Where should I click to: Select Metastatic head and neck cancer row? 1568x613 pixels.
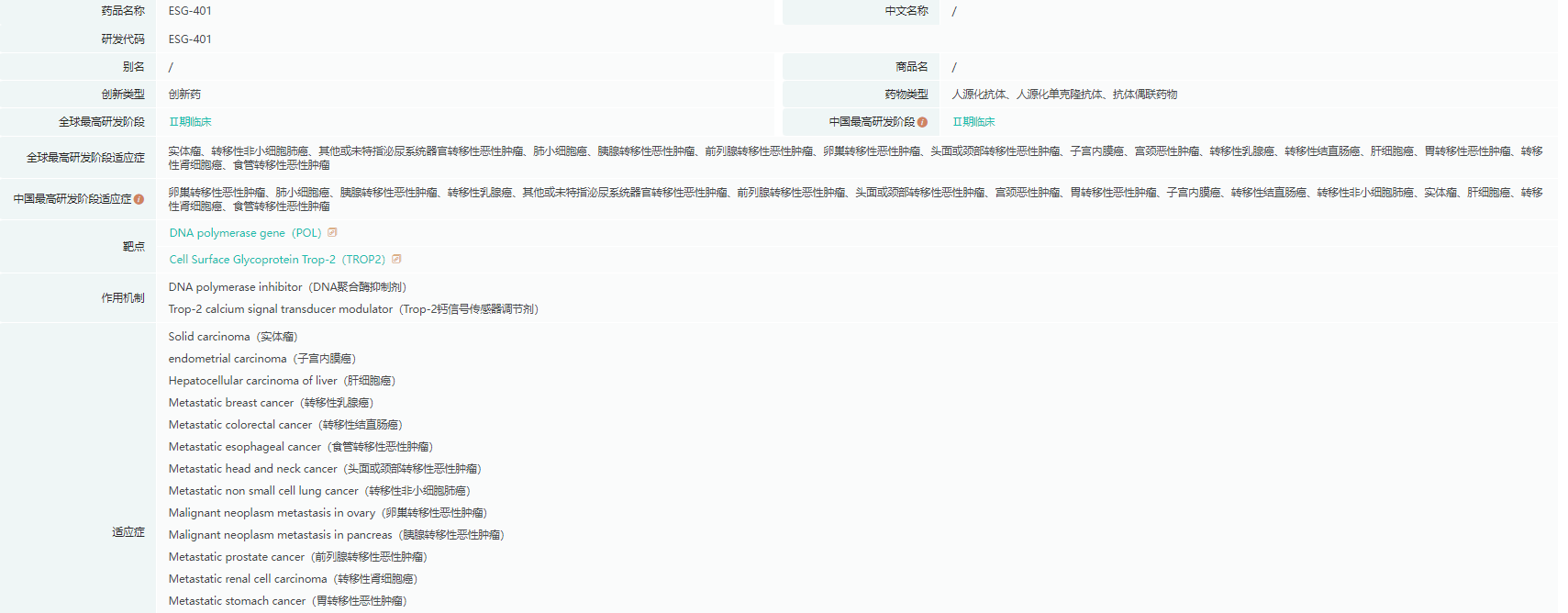[325, 469]
